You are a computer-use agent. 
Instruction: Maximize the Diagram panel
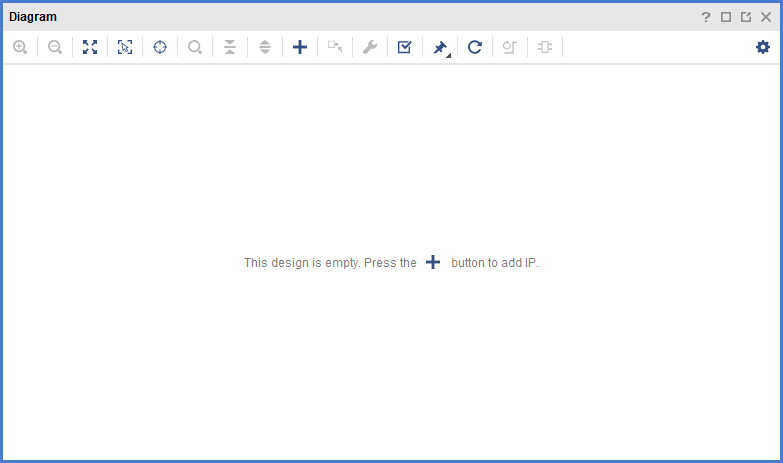[726, 17]
